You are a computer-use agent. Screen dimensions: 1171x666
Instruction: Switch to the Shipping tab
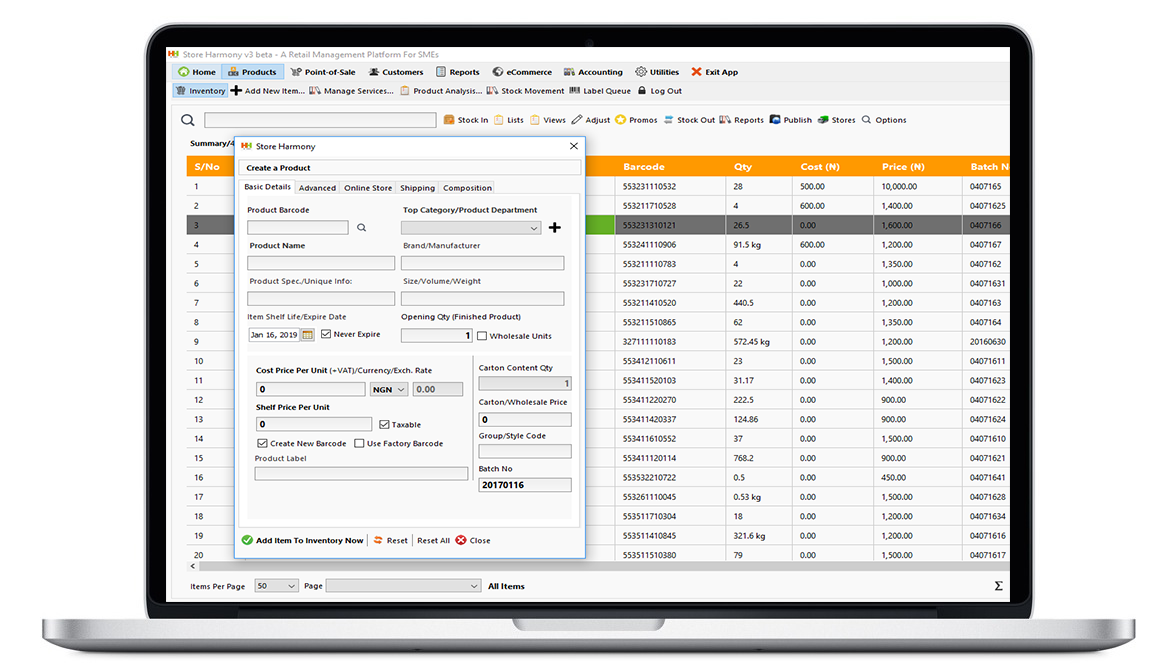point(417,188)
